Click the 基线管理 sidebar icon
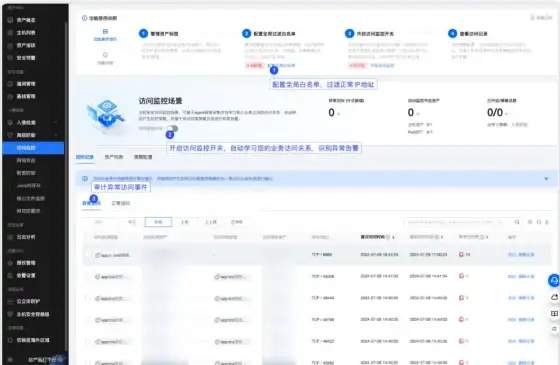Viewport: 560px width, 365px height. pos(10,96)
